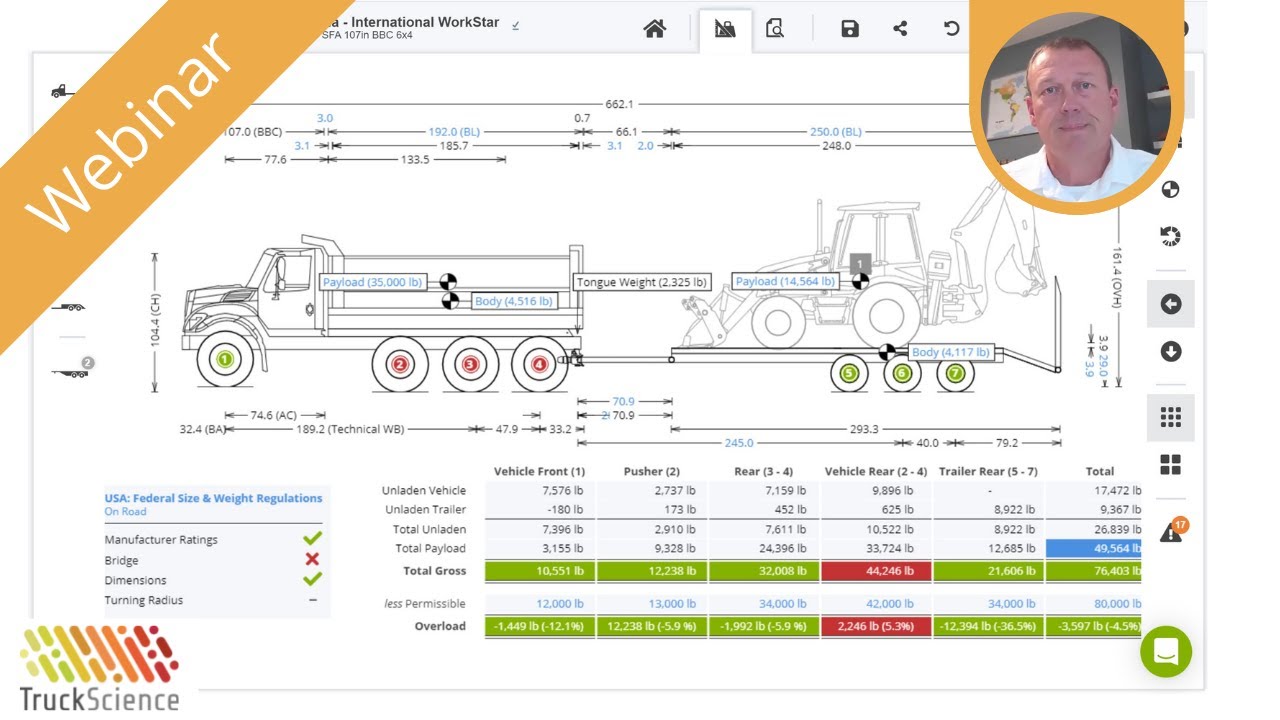Edit the Body (4,516 lb) label
Viewport: 1280px width, 720px height.
point(514,300)
